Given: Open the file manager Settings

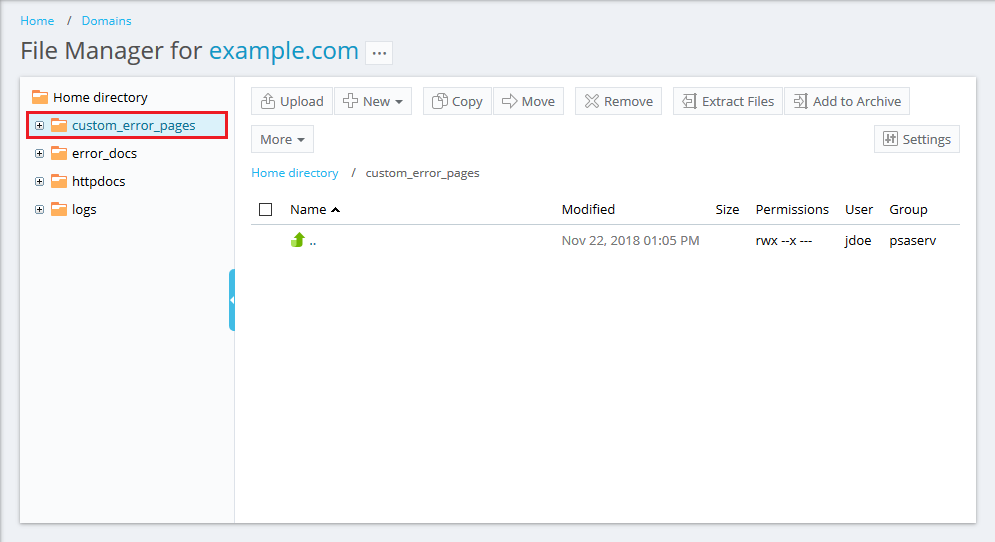Looking at the screenshot, I should (x=916, y=139).
